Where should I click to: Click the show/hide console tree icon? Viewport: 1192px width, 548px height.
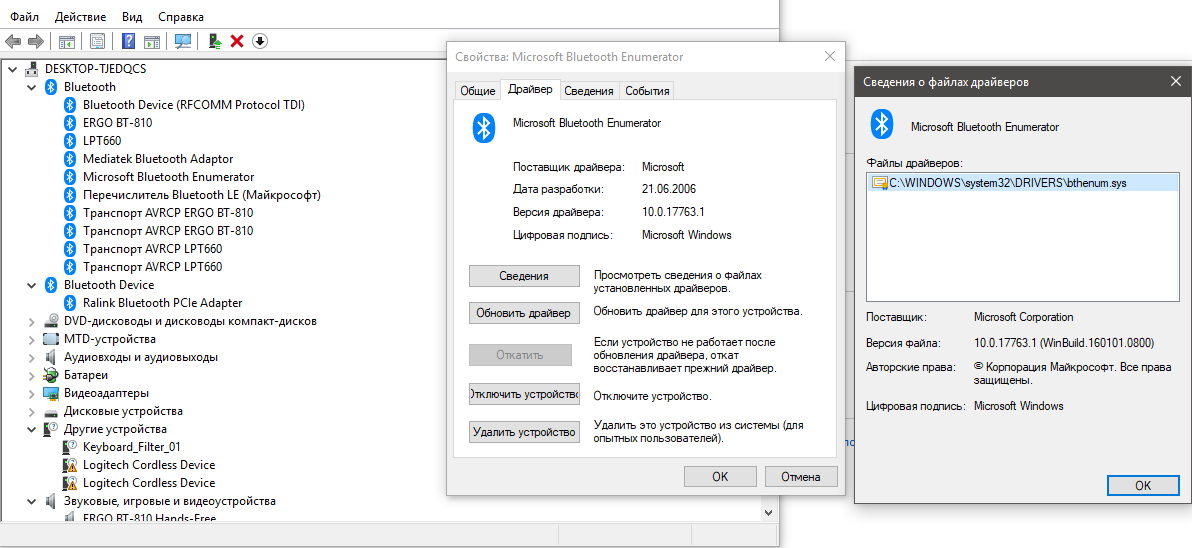67,41
